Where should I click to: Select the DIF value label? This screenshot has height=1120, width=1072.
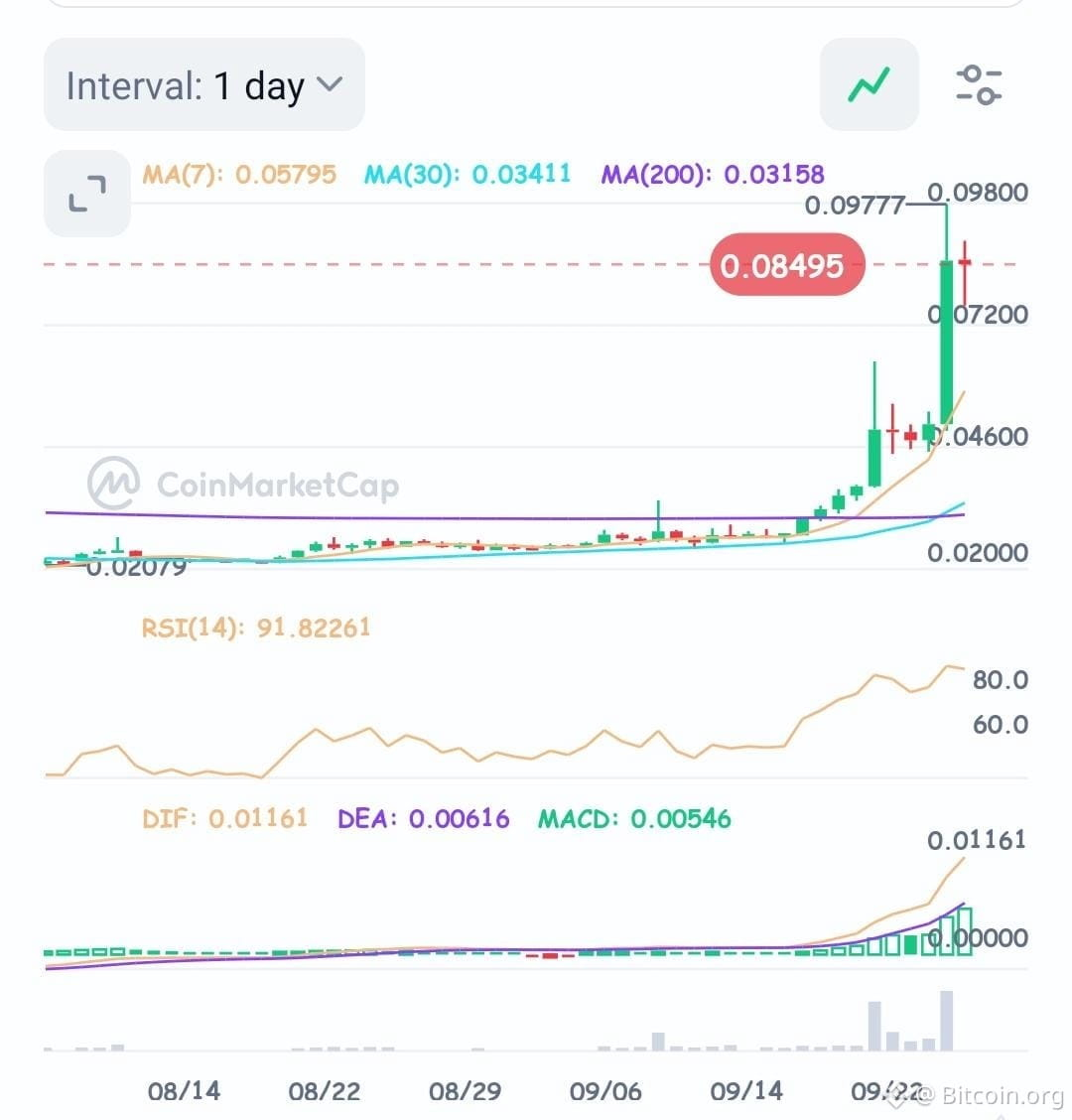tap(225, 818)
